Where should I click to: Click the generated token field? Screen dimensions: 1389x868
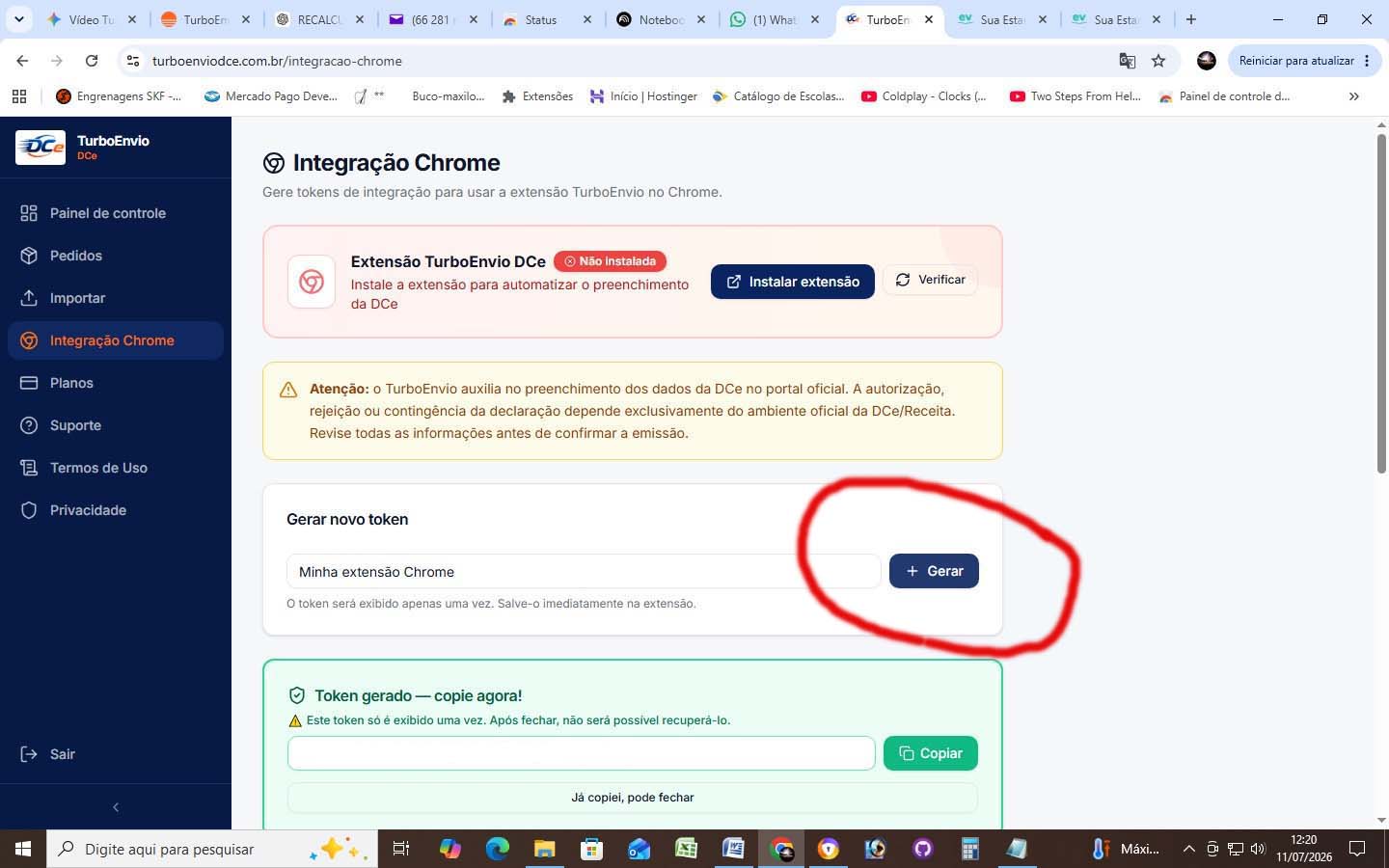click(581, 753)
